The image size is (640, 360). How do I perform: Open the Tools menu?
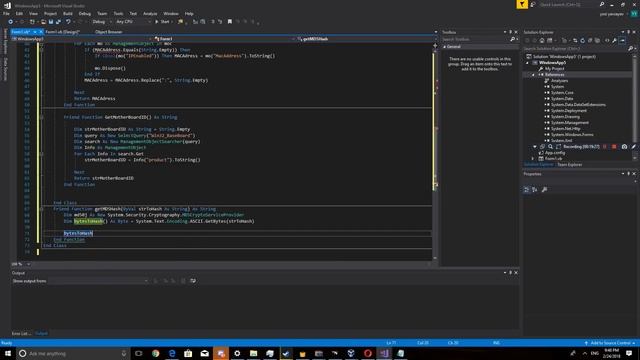pyautogui.click(x=118, y=13)
